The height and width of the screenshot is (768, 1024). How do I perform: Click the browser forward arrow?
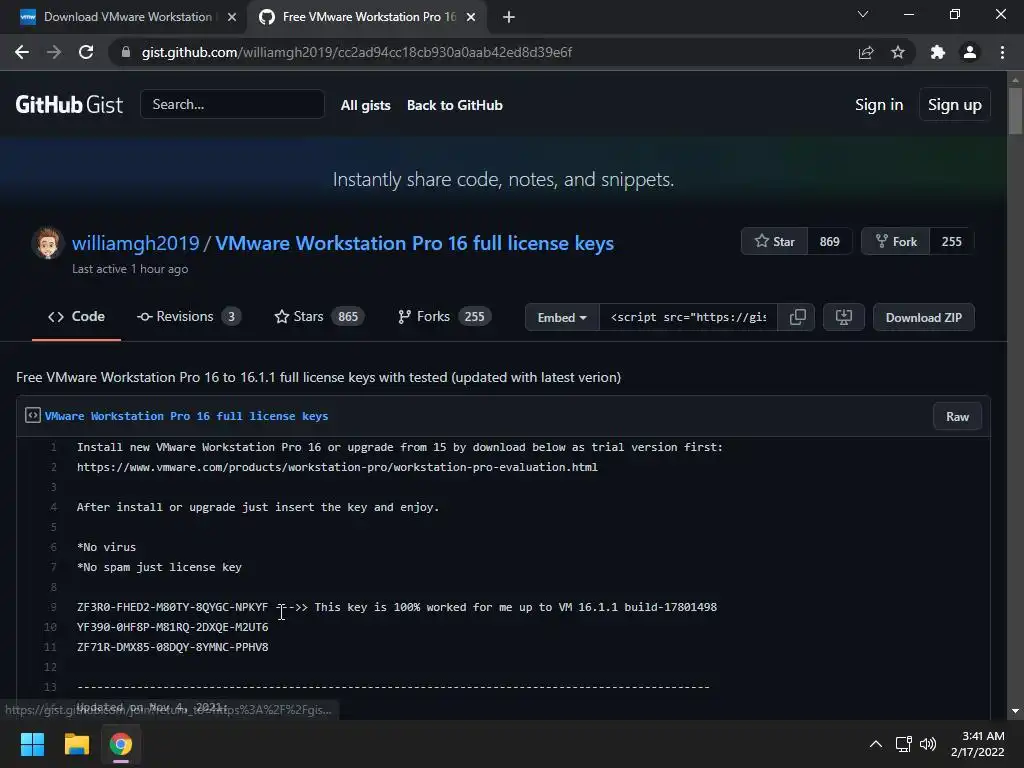coord(54,52)
